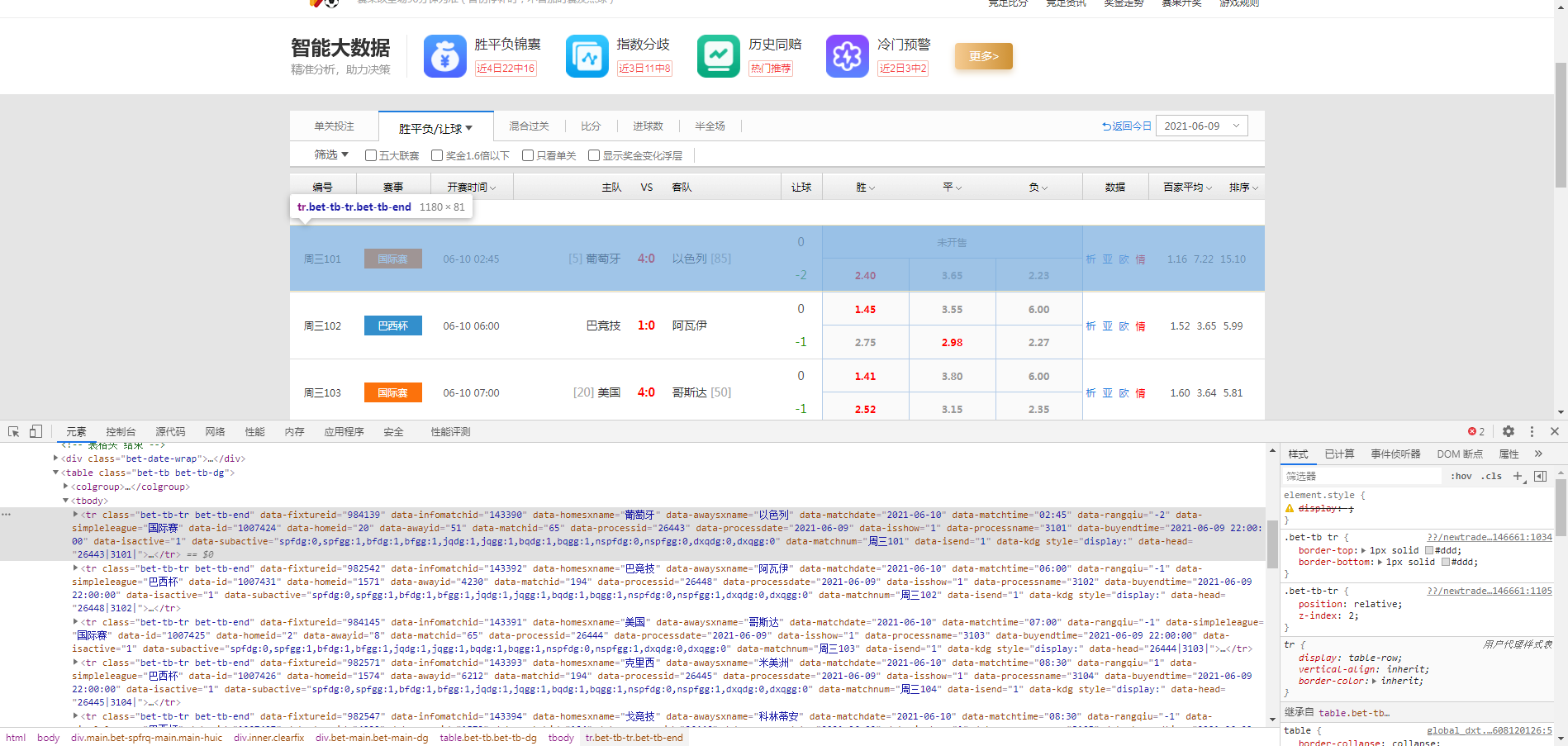Show more styles pane tabs chevron
This screenshot has width=1568, height=746.
[1538, 454]
